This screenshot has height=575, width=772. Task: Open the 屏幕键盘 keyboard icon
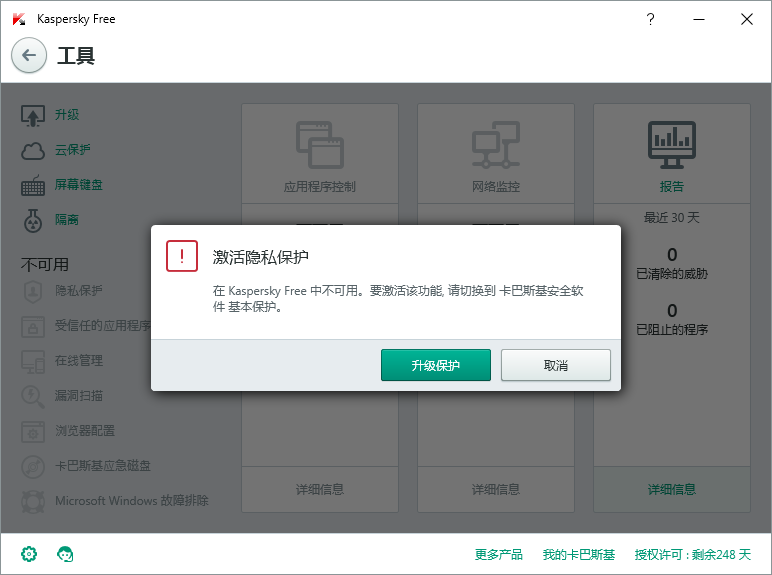[33, 185]
